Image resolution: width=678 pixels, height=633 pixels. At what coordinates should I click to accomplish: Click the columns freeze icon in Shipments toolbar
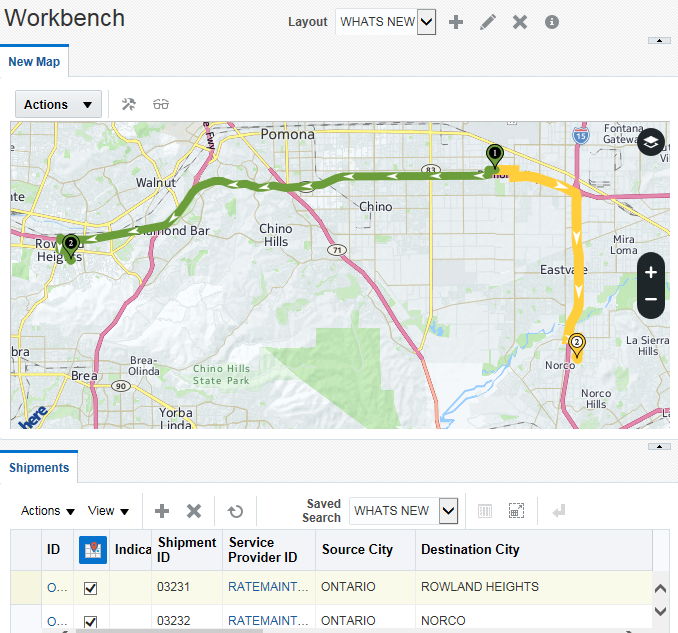[485, 511]
